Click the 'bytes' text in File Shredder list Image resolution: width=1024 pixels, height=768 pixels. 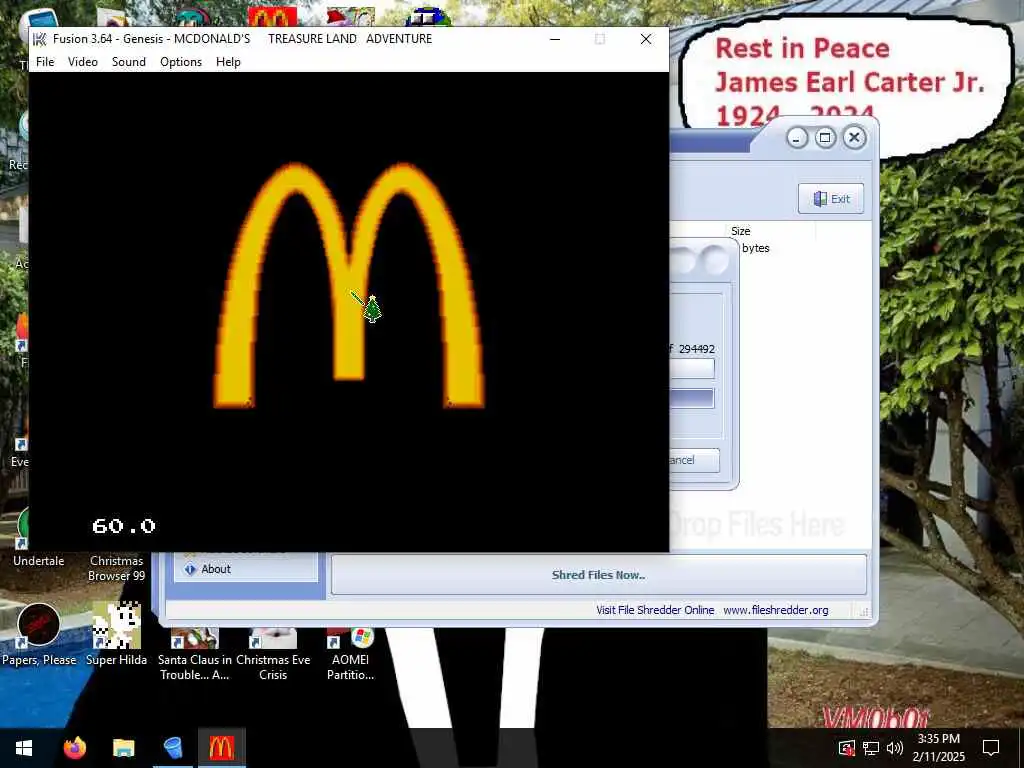click(756, 248)
